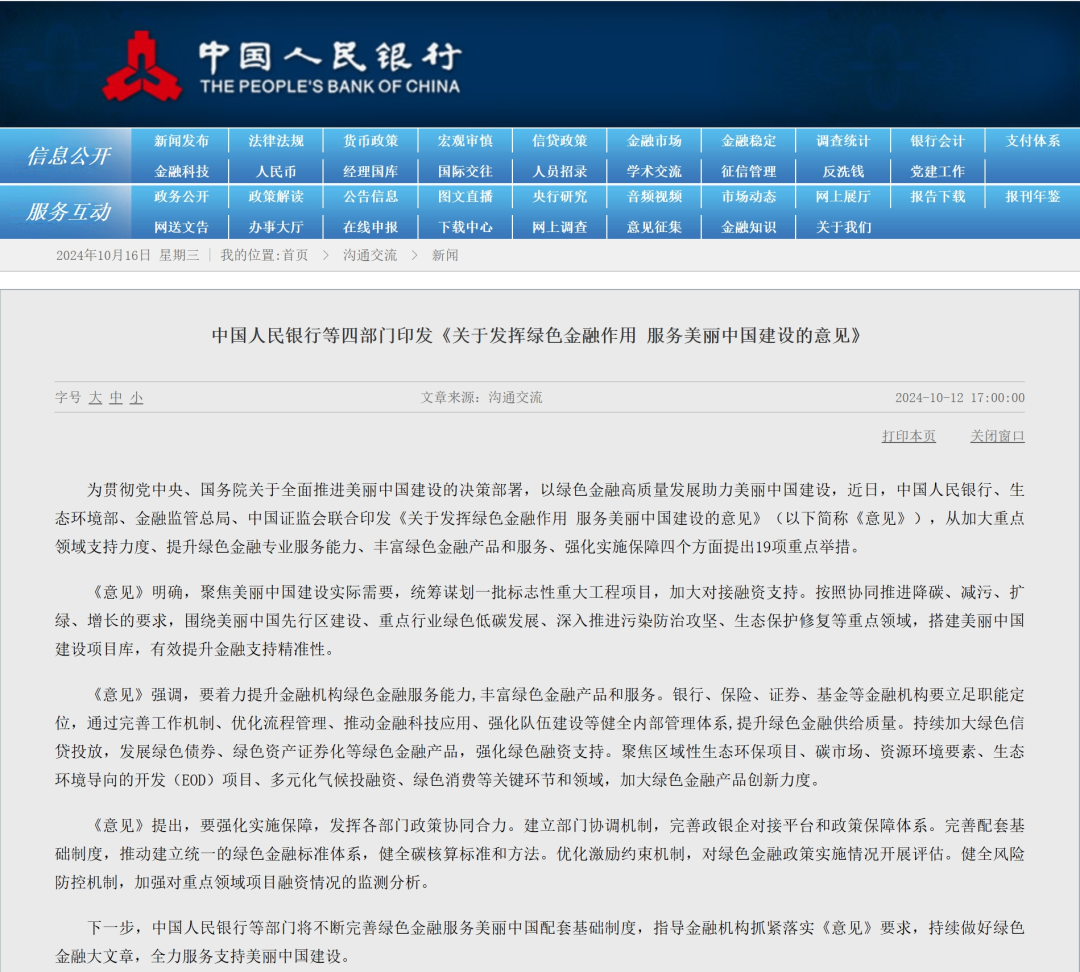Open 音频视频 link
1080x972 pixels.
click(654, 197)
